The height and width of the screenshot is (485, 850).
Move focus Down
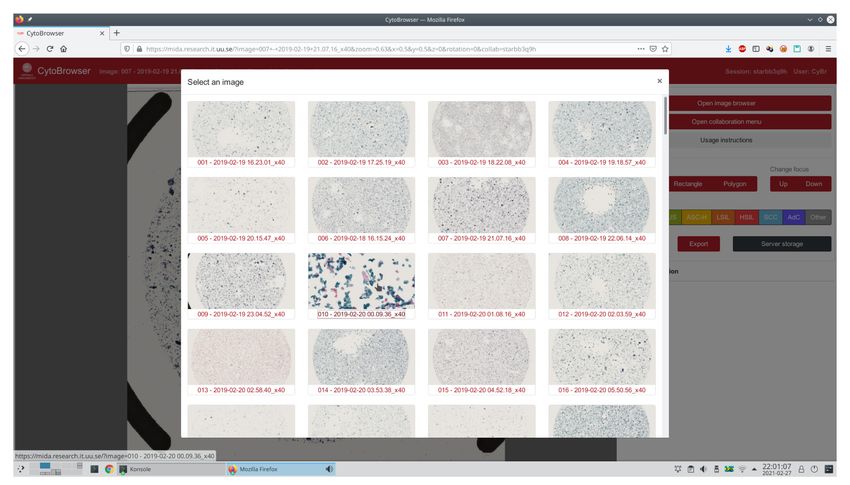point(814,184)
